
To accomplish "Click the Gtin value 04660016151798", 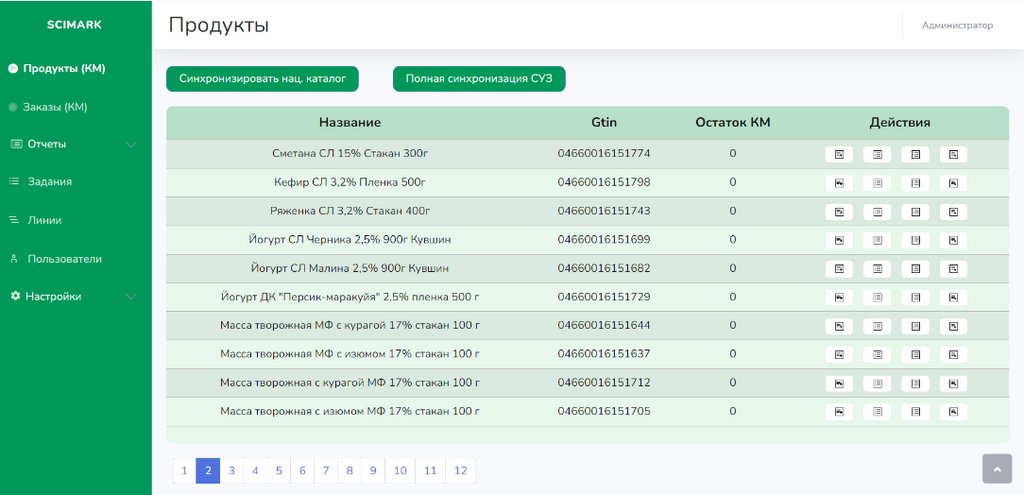I will [604, 182].
